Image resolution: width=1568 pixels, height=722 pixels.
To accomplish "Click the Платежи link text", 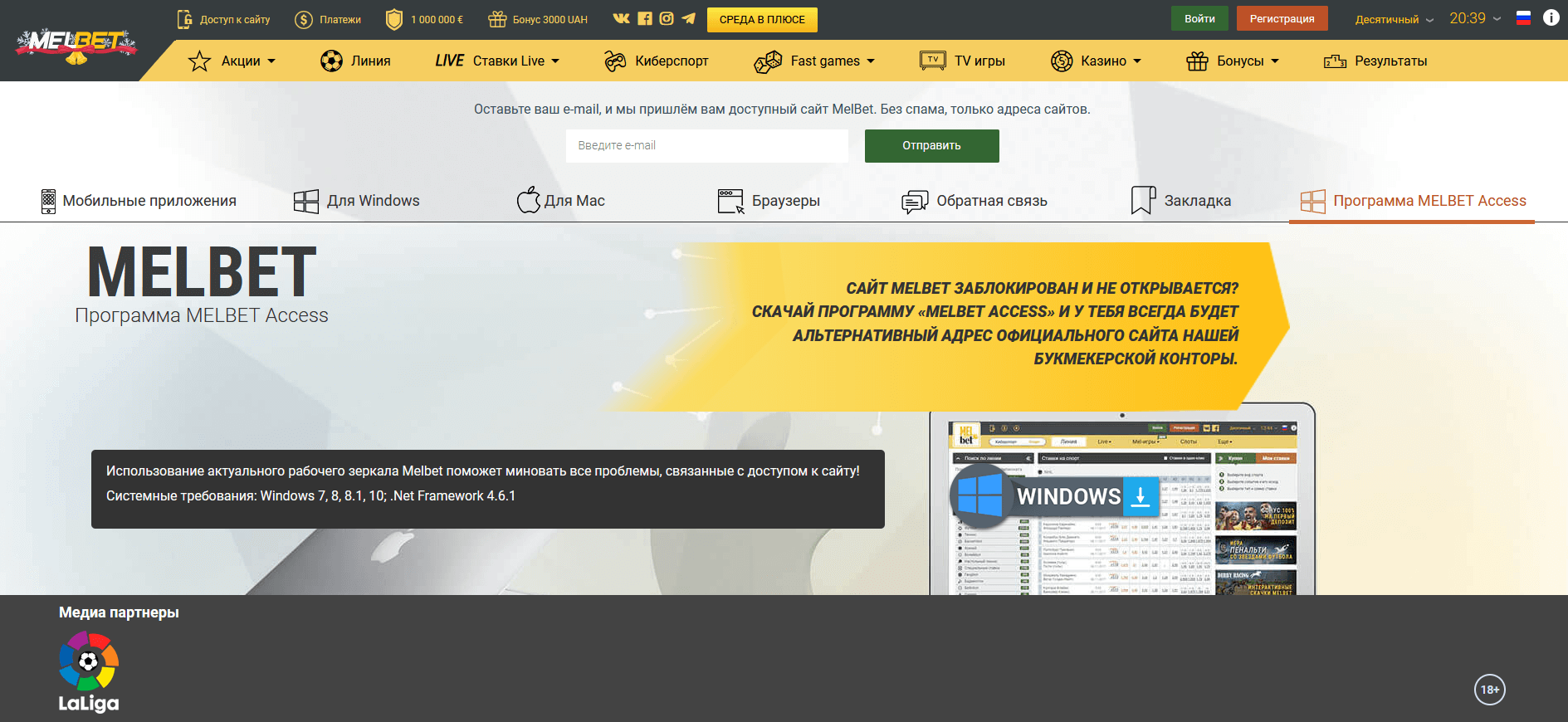I will [x=340, y=19].
